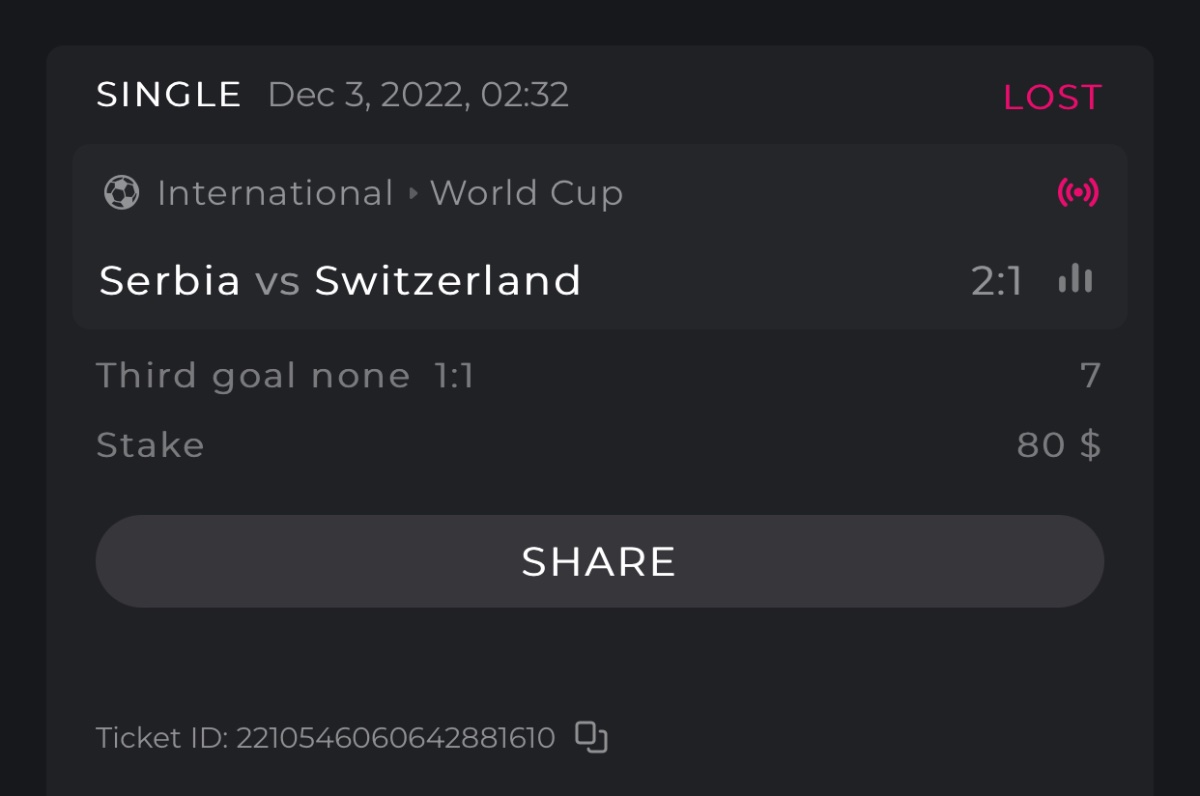Click the SINGLE bet type label
This screenshot has height=796, width=1200.
[169, 95]
